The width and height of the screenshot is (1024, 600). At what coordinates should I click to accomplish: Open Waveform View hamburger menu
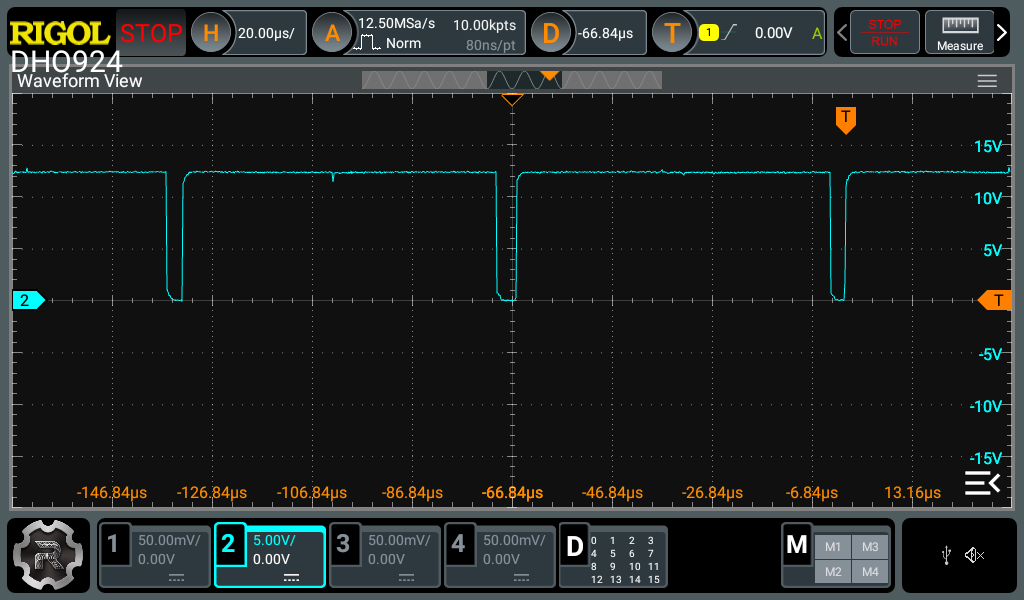click(x=987, y=81)
